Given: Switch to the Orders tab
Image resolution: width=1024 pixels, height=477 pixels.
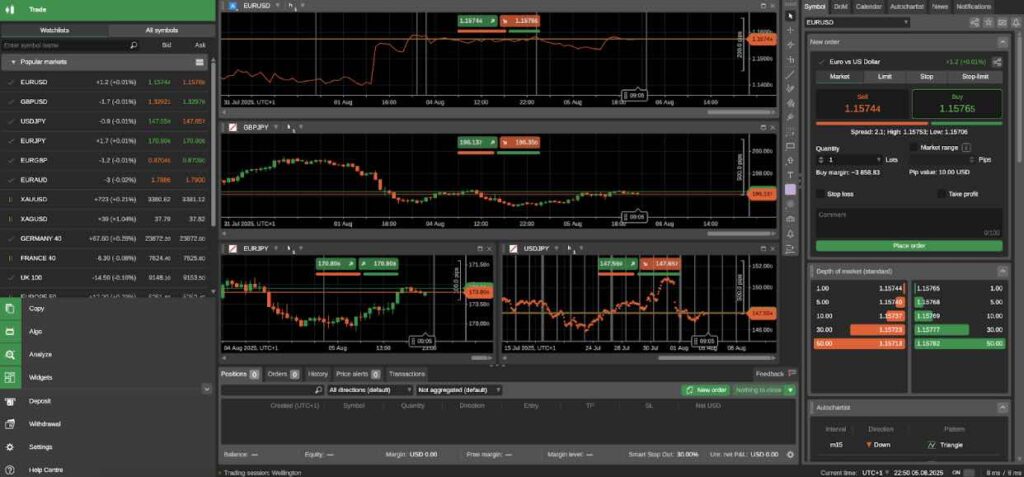Looking at the screenshot, I should [x=282, y=374].
